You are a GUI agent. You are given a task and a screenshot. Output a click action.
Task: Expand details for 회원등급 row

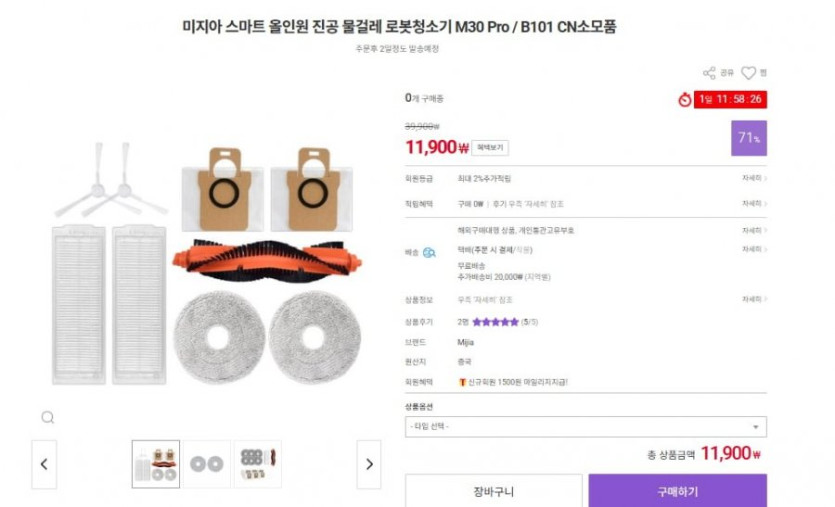click(754, 178)
